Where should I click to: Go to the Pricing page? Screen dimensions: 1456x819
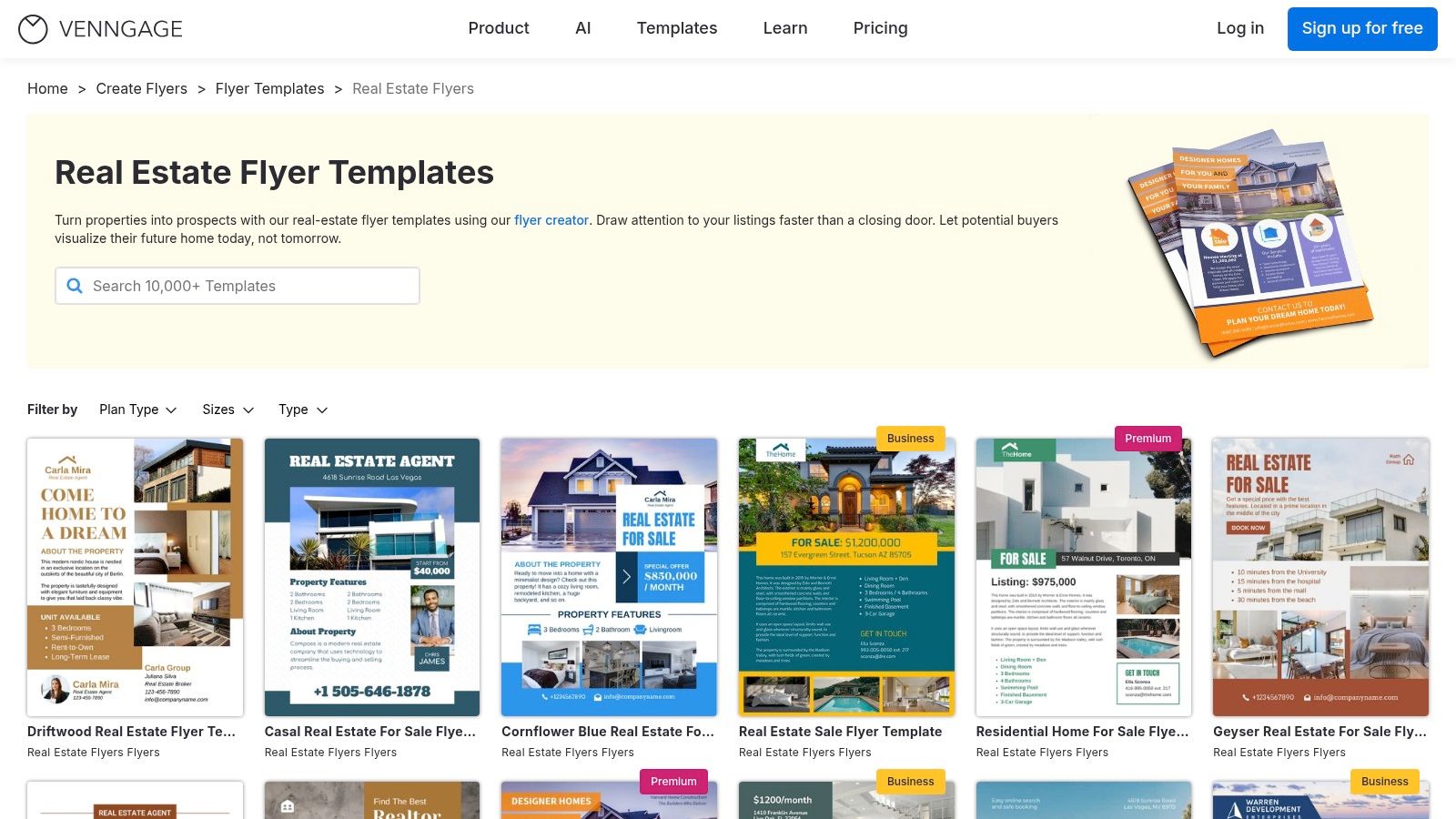(880, 28)
